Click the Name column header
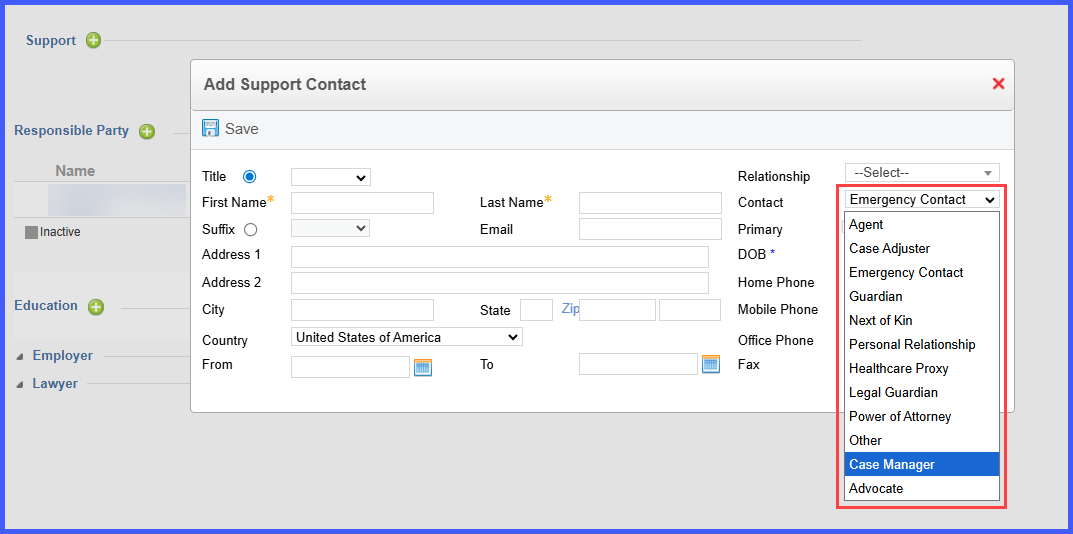 (75, 171)
